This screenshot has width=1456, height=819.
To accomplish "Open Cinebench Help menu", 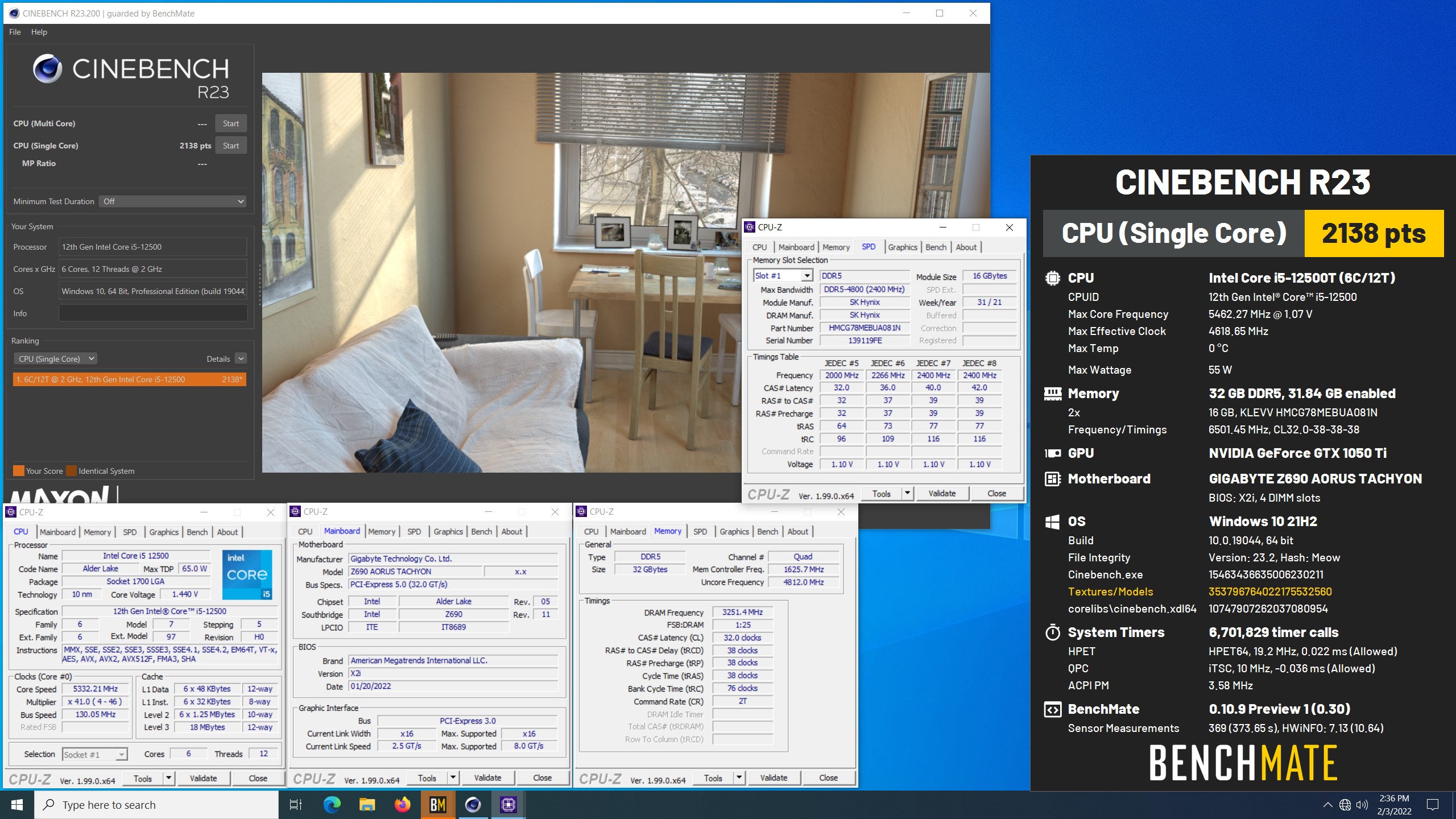I will (39, 32).
